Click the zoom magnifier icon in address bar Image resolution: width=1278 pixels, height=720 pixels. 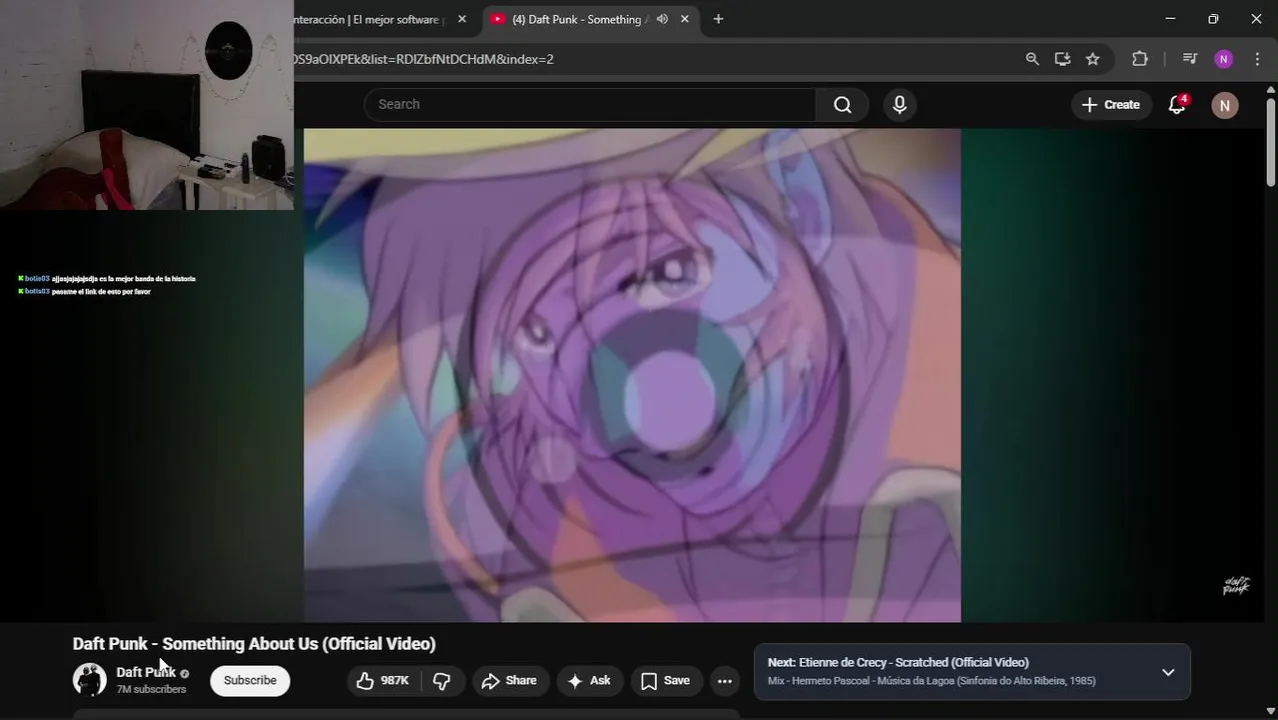(x=1032, y=59)
